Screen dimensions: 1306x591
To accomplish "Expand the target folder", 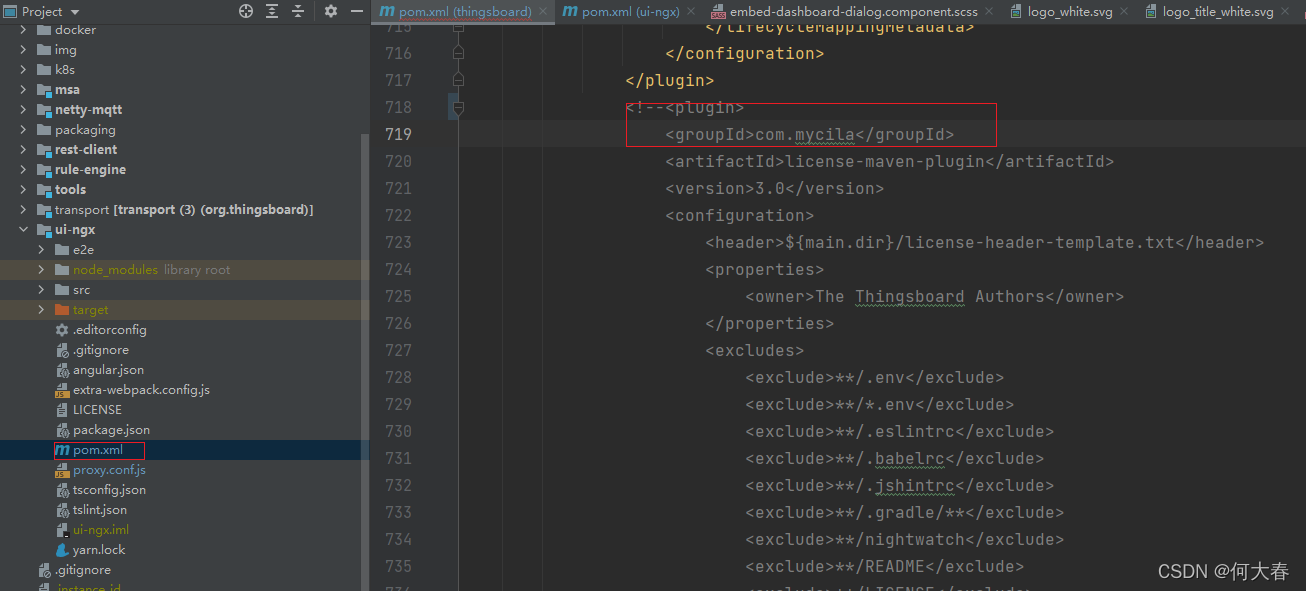I will point(41,310).
